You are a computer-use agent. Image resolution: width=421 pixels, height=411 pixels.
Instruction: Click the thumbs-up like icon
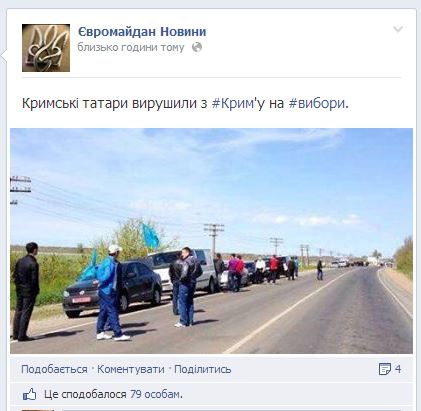(x=30, y=394)
